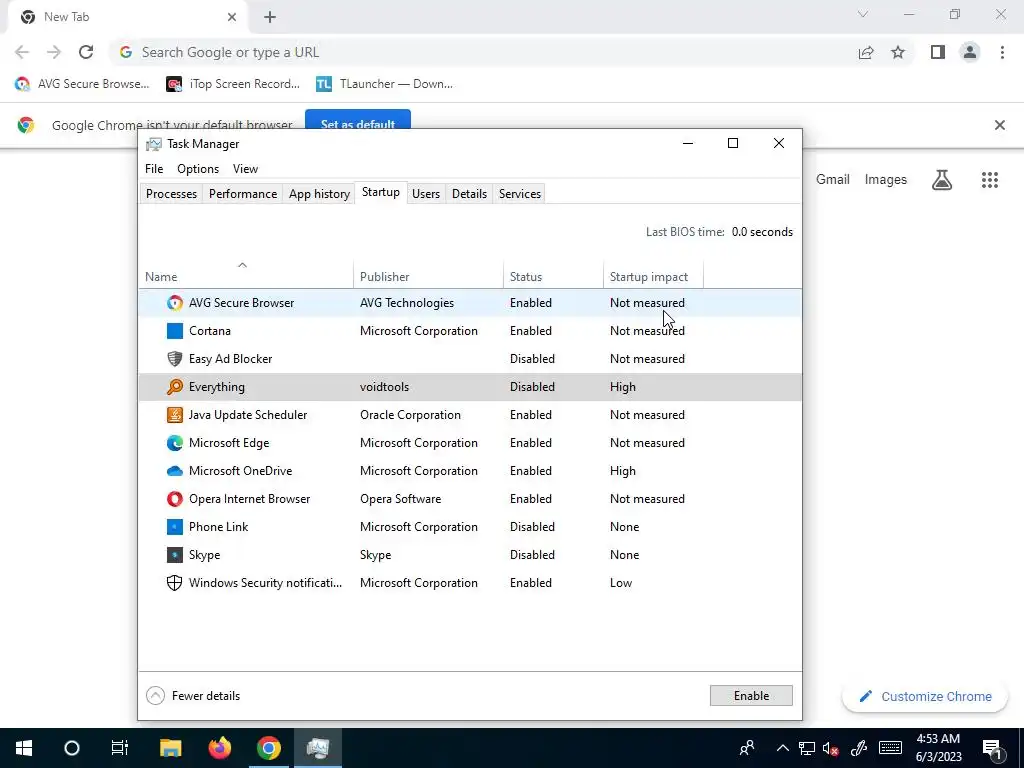Reload the Chrome page
Image resolution: width=1024 pixels, height=768 pixels.
[x=86, y=52]
